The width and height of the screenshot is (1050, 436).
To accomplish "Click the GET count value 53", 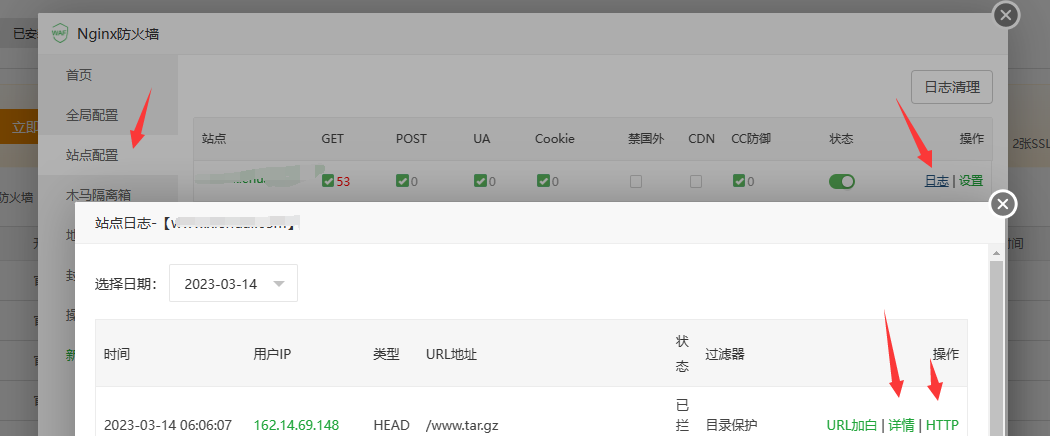I will point(344,181).
